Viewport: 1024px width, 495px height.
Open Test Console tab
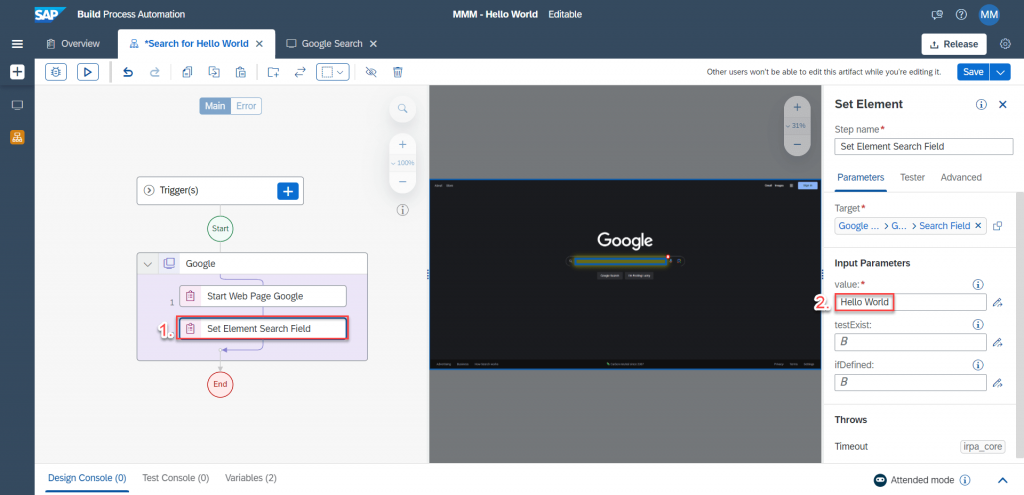(x=176, y=478)
